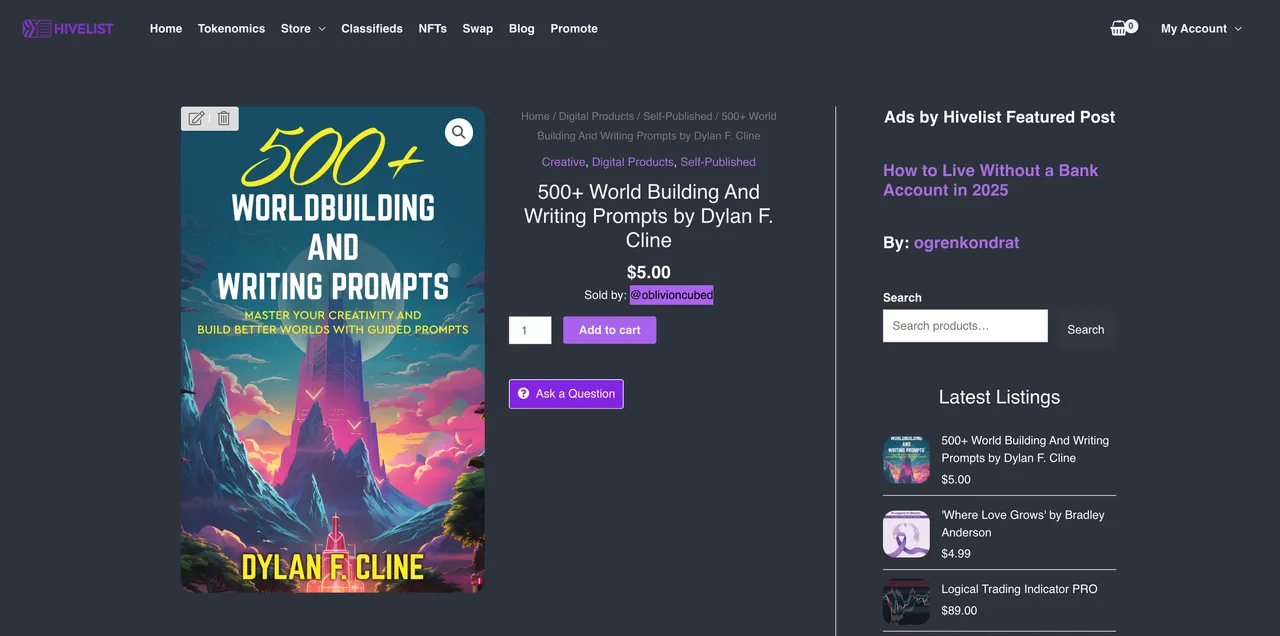The image size is (1280, 636).
Task: Go to the Classifieds page
Action: [372, 28]
